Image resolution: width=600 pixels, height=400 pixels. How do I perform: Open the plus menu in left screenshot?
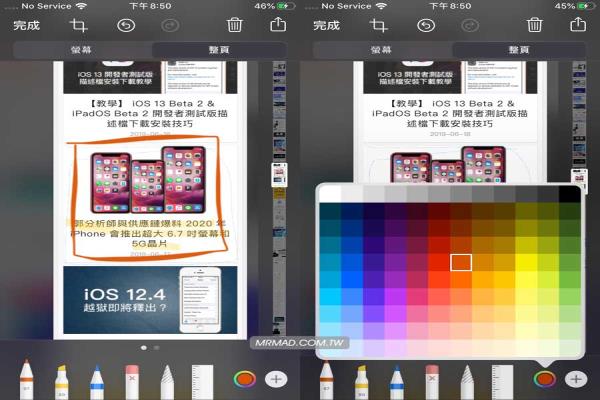point(276,379)
